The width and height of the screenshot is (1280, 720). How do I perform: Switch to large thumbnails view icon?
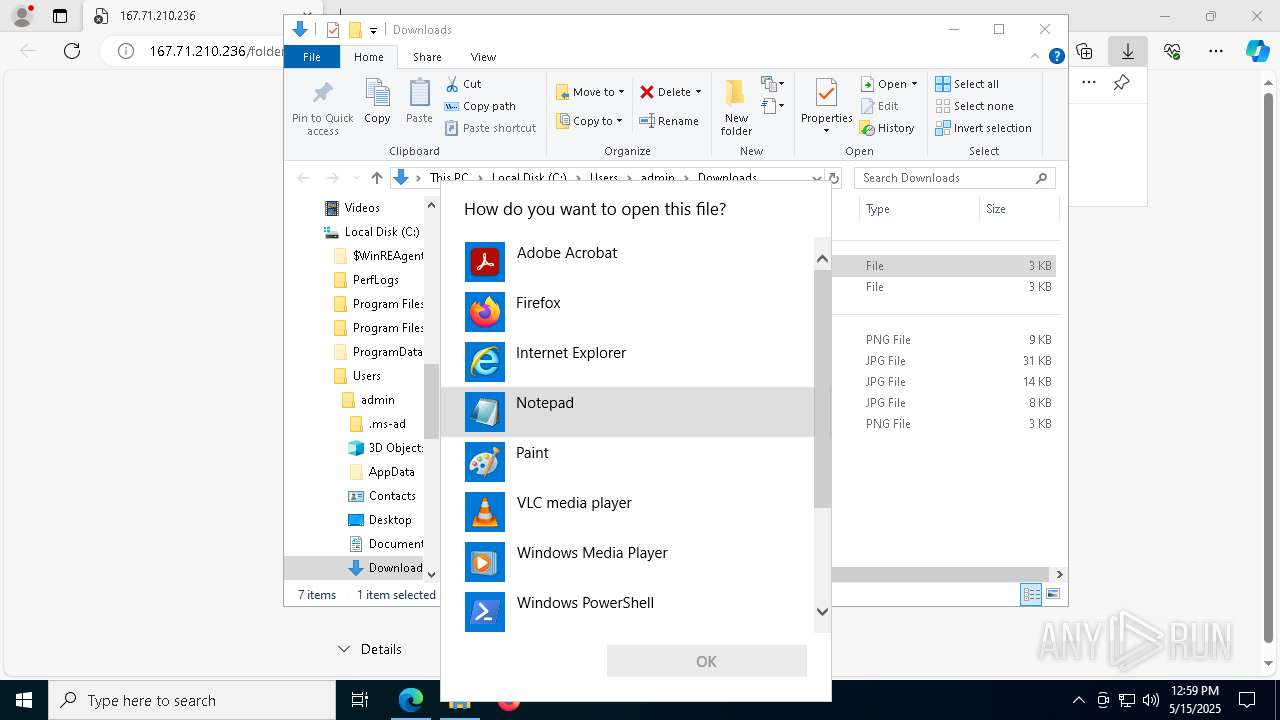click(x=1052, y=594)
